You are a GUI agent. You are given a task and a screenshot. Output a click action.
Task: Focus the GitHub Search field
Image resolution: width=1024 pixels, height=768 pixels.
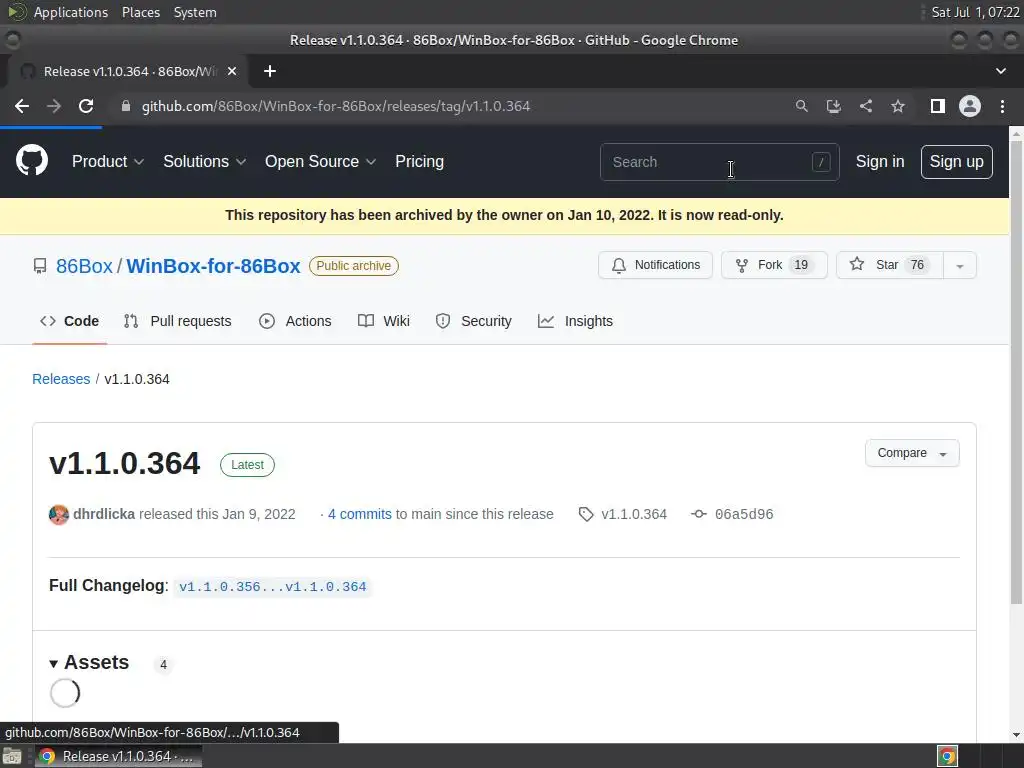(x=720, y=162)
